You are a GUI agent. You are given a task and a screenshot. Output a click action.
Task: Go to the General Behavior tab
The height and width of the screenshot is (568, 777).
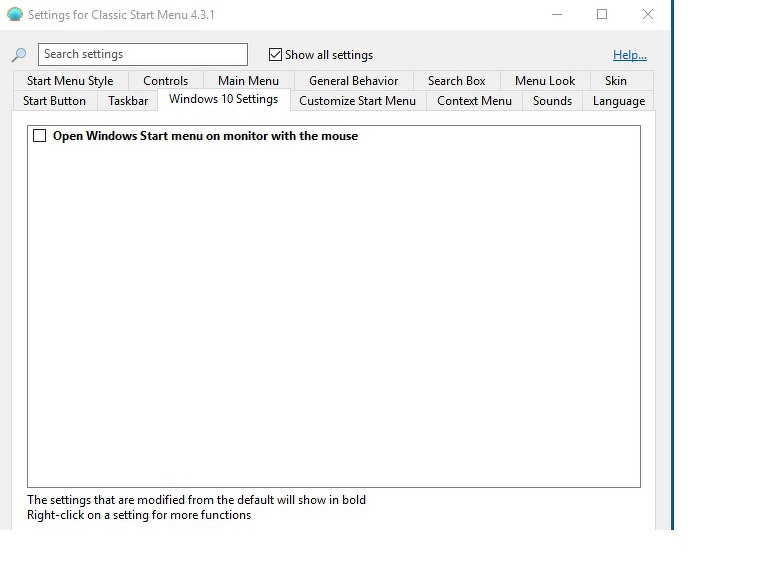(x=353, y=81)
